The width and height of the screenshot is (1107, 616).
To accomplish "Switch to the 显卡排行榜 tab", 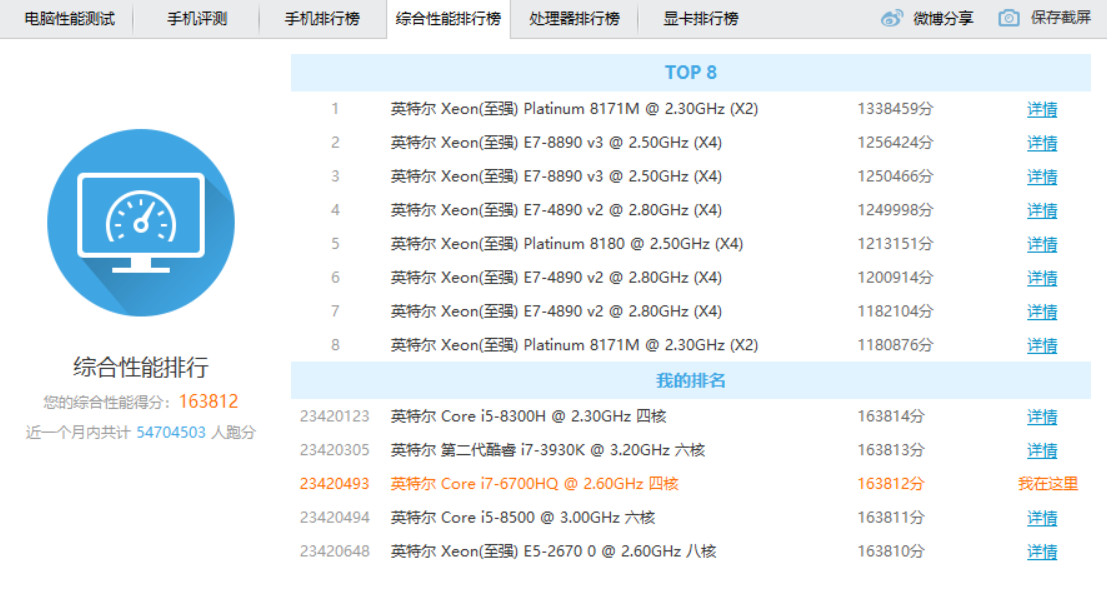I will click(700, 18).
